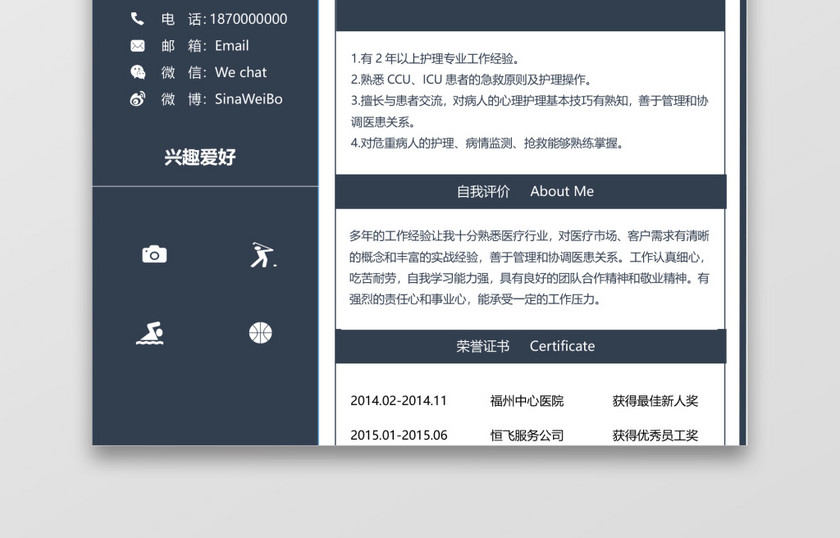Click the phone handset icon
840x538 pixels.
pos(137,19)
